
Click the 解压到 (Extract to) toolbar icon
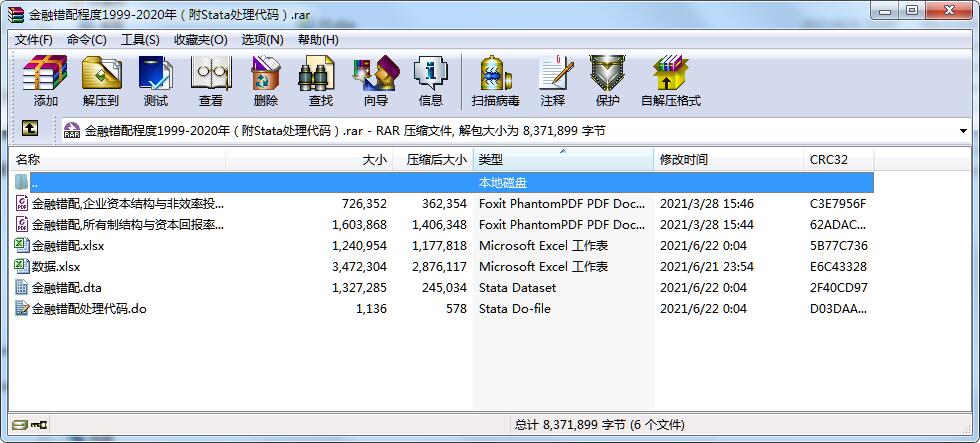pyautogui.click(x=101, y=73)
